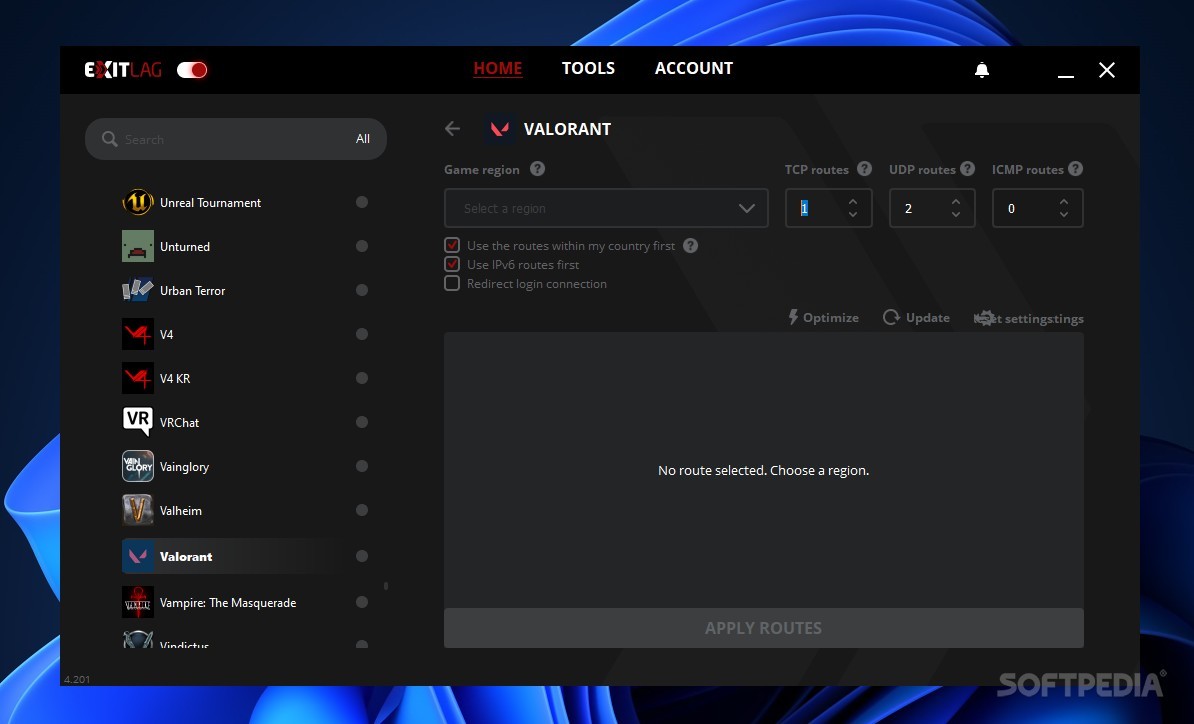Toggle the ExitLag main power switch

192,70
